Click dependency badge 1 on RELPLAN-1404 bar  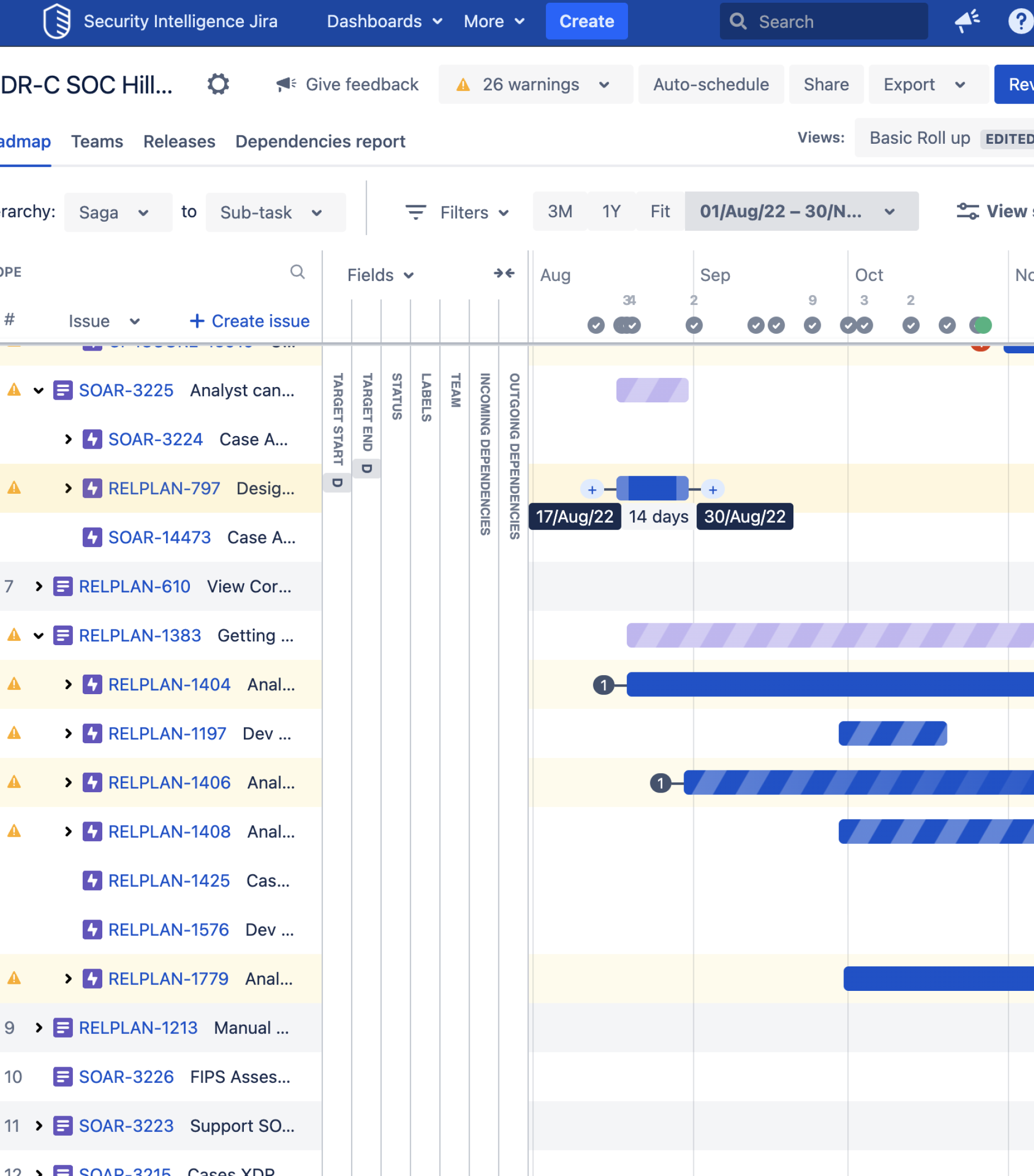pos(604,685)
